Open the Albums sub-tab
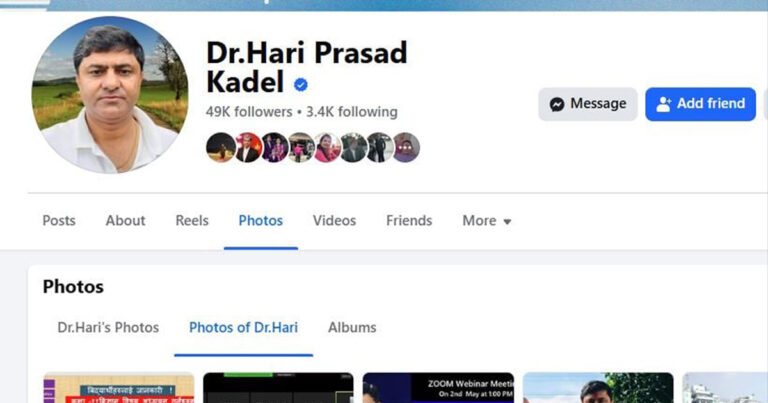 pyautogui.click(x=352, y=328)
